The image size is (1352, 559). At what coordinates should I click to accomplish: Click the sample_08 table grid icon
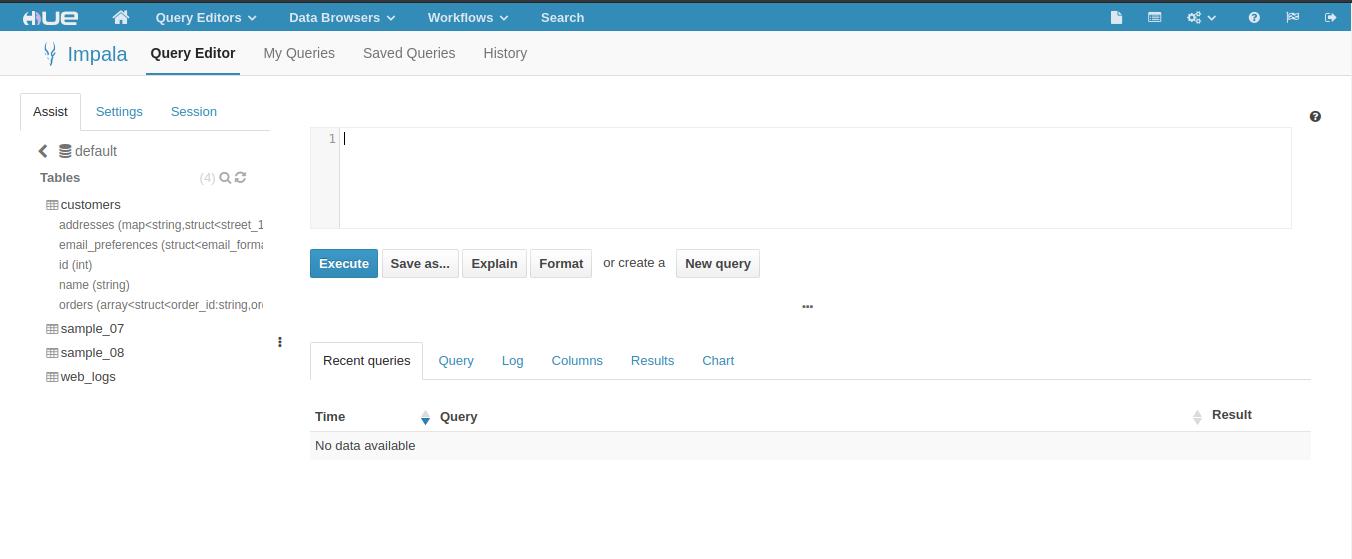tap(52, 353)
